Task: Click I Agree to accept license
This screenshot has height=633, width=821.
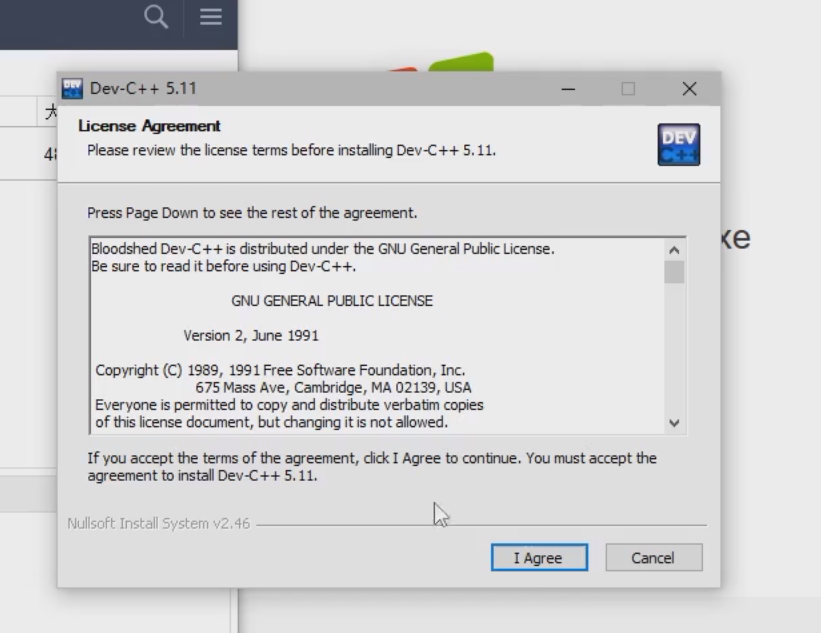Action: (539, 558)
